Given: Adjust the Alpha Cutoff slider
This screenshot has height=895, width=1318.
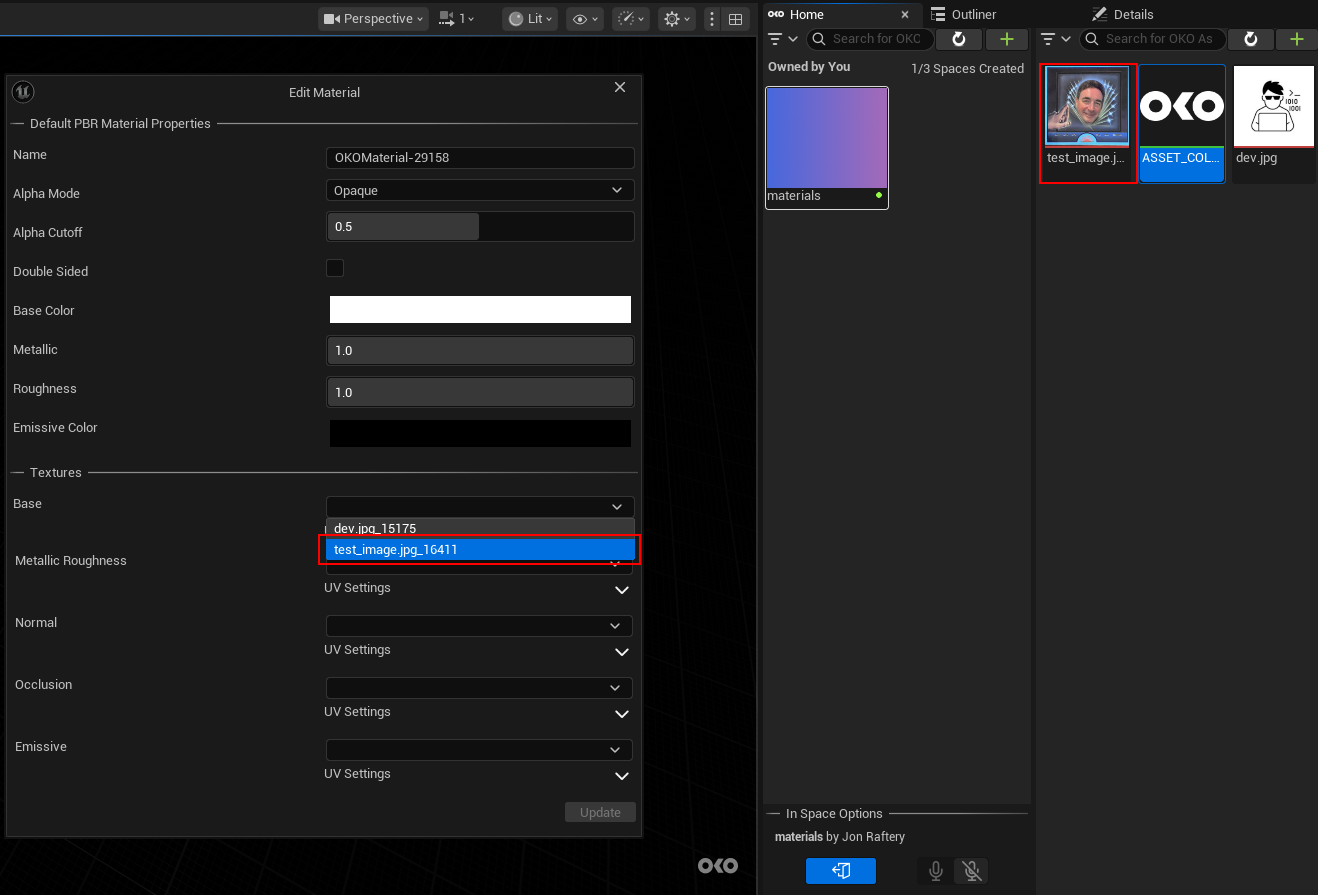Looking at the screenshot, I should click(x=480, y=226).
